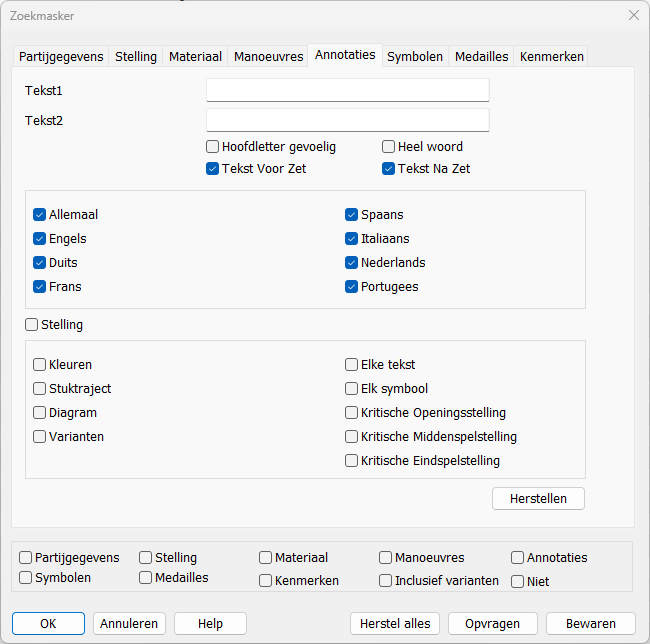Enable bottom Materiaal filter checkbox
The width and height of the screenshot is (650, 644).
click(x=266, y=557)
